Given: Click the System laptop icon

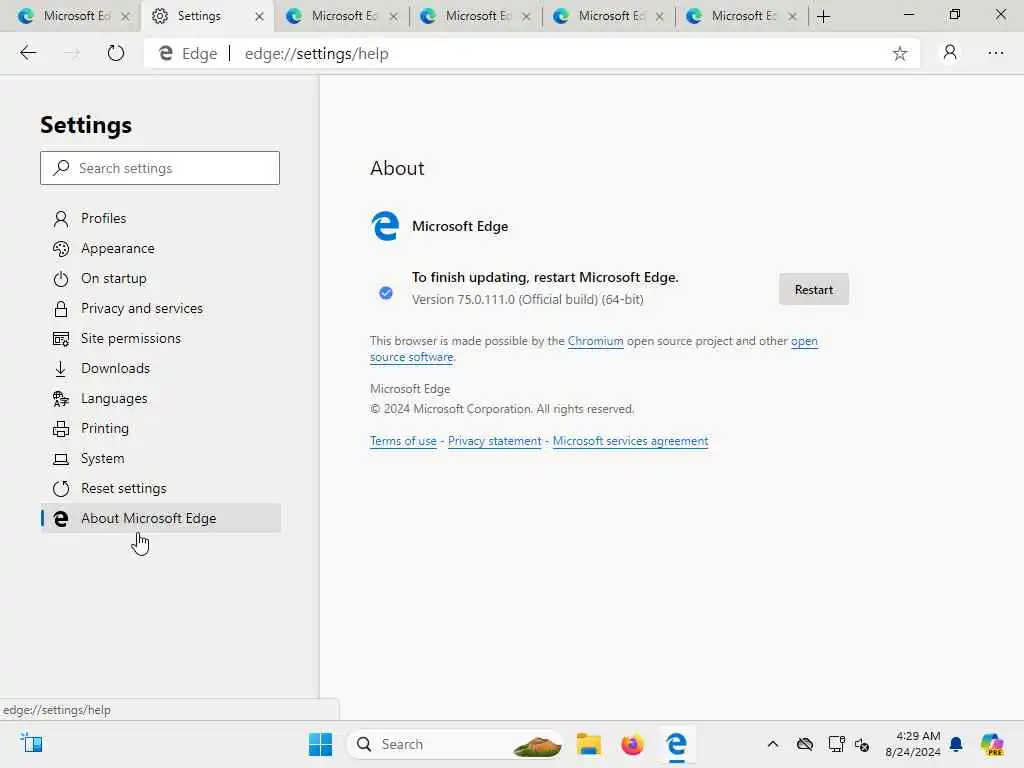Looking at the screenshot, I should click(61, 459).
